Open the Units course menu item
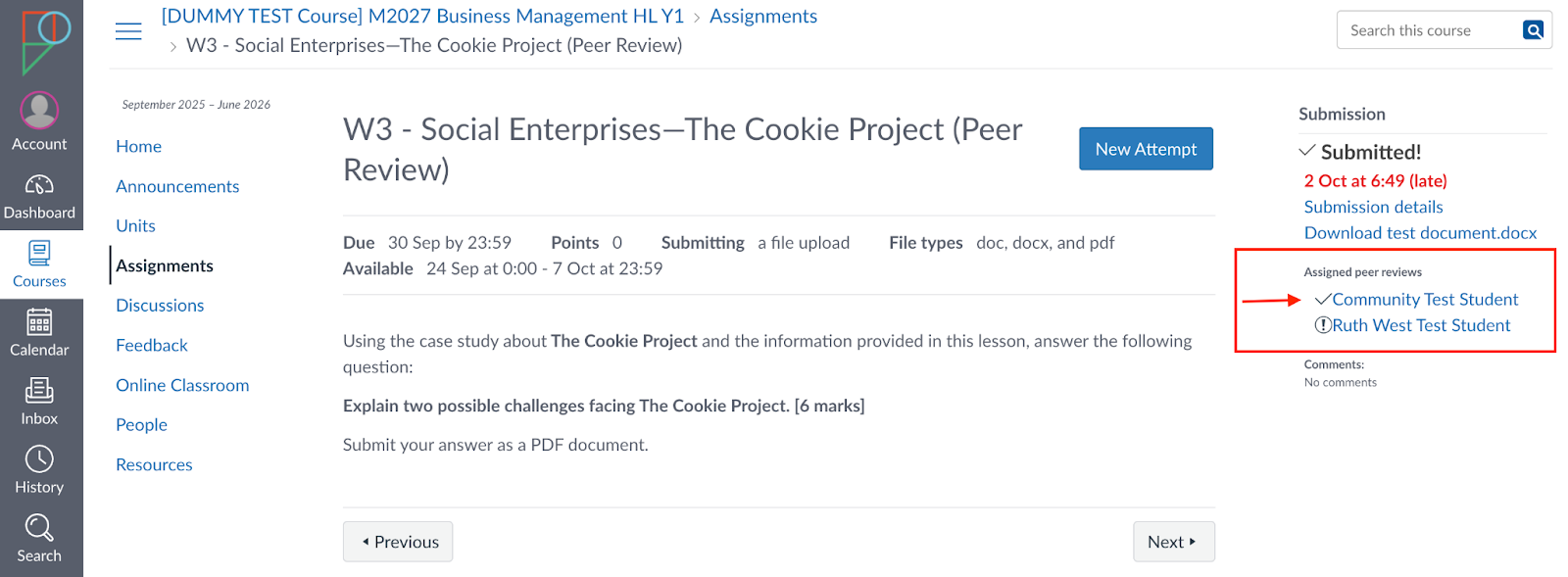The height and width of the screenshot is (577, 1568). coord(135,226)
